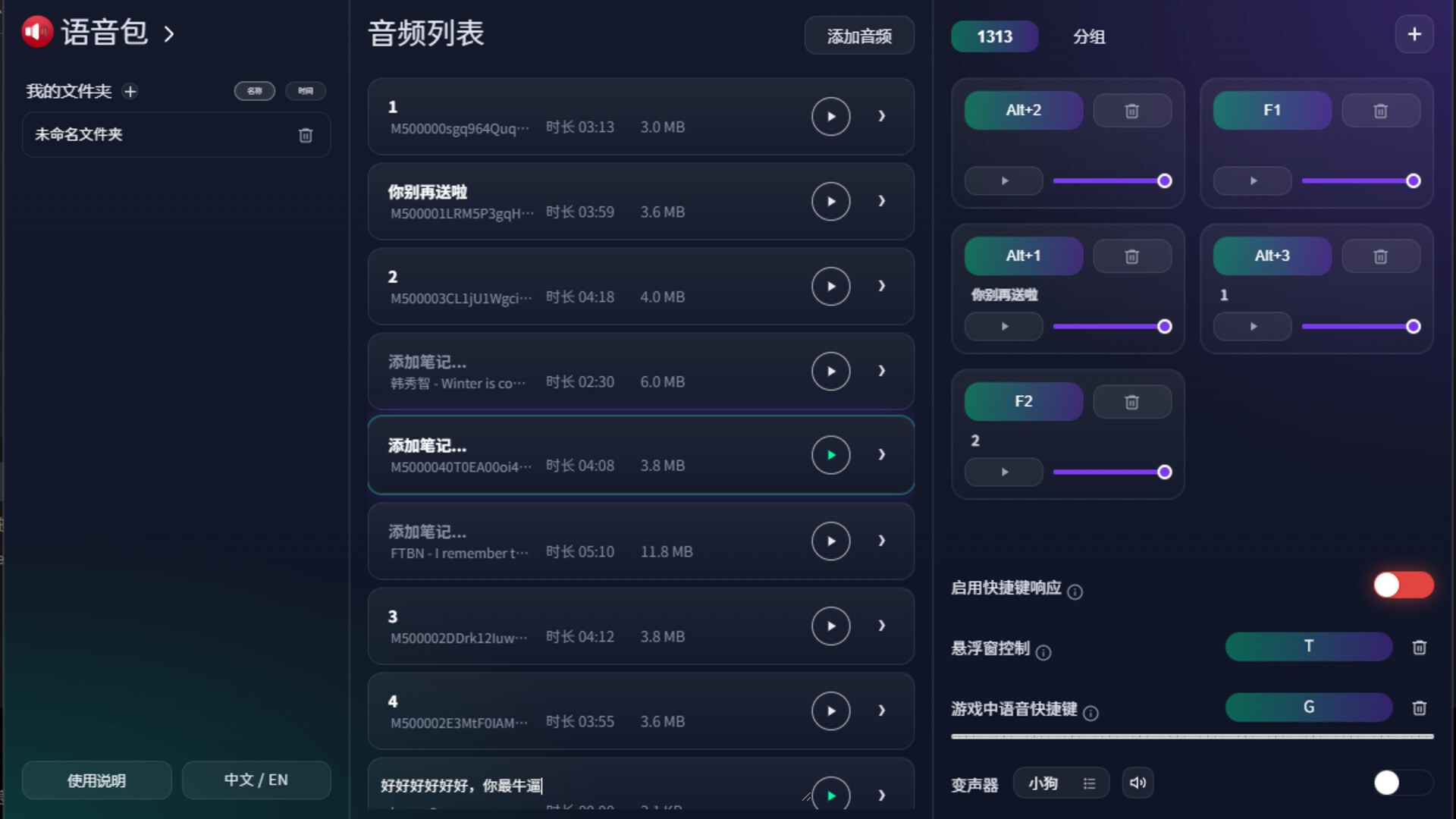The width and height of the screenshot is (1456, 819).
Task: Expand details of audio item 1
Action: point(881,116)
